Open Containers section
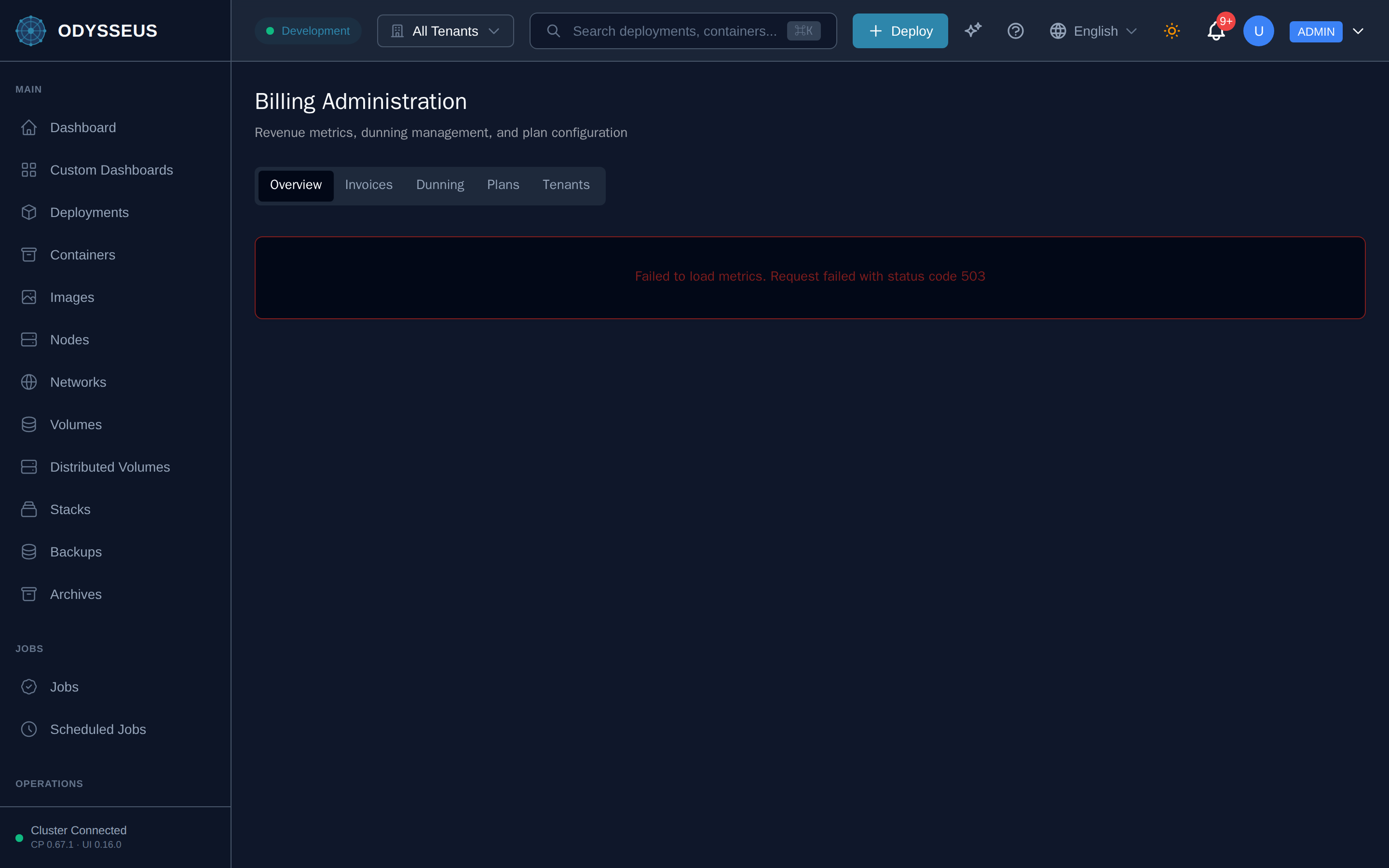The width and height of the screenshot is (1389, 868). click(x=115, y=255)
